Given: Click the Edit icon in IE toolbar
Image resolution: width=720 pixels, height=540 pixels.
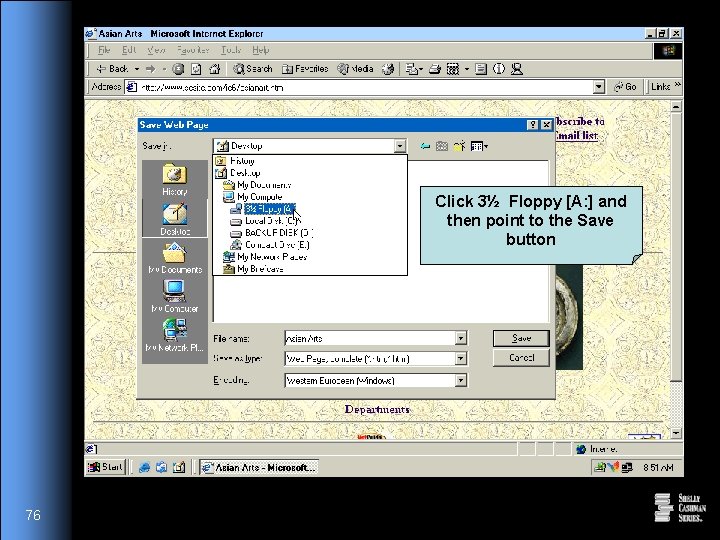Looking at the screenshot, I should click(x=453, y=69).
